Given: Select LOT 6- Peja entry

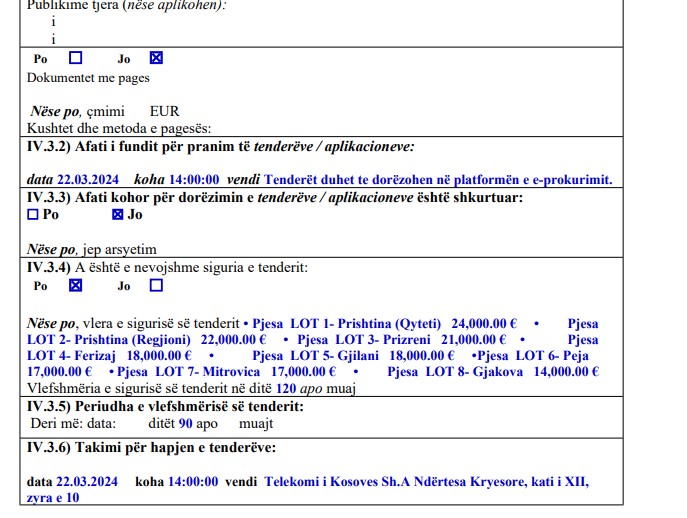Looking at the screenshot, I should coord(552,356).
